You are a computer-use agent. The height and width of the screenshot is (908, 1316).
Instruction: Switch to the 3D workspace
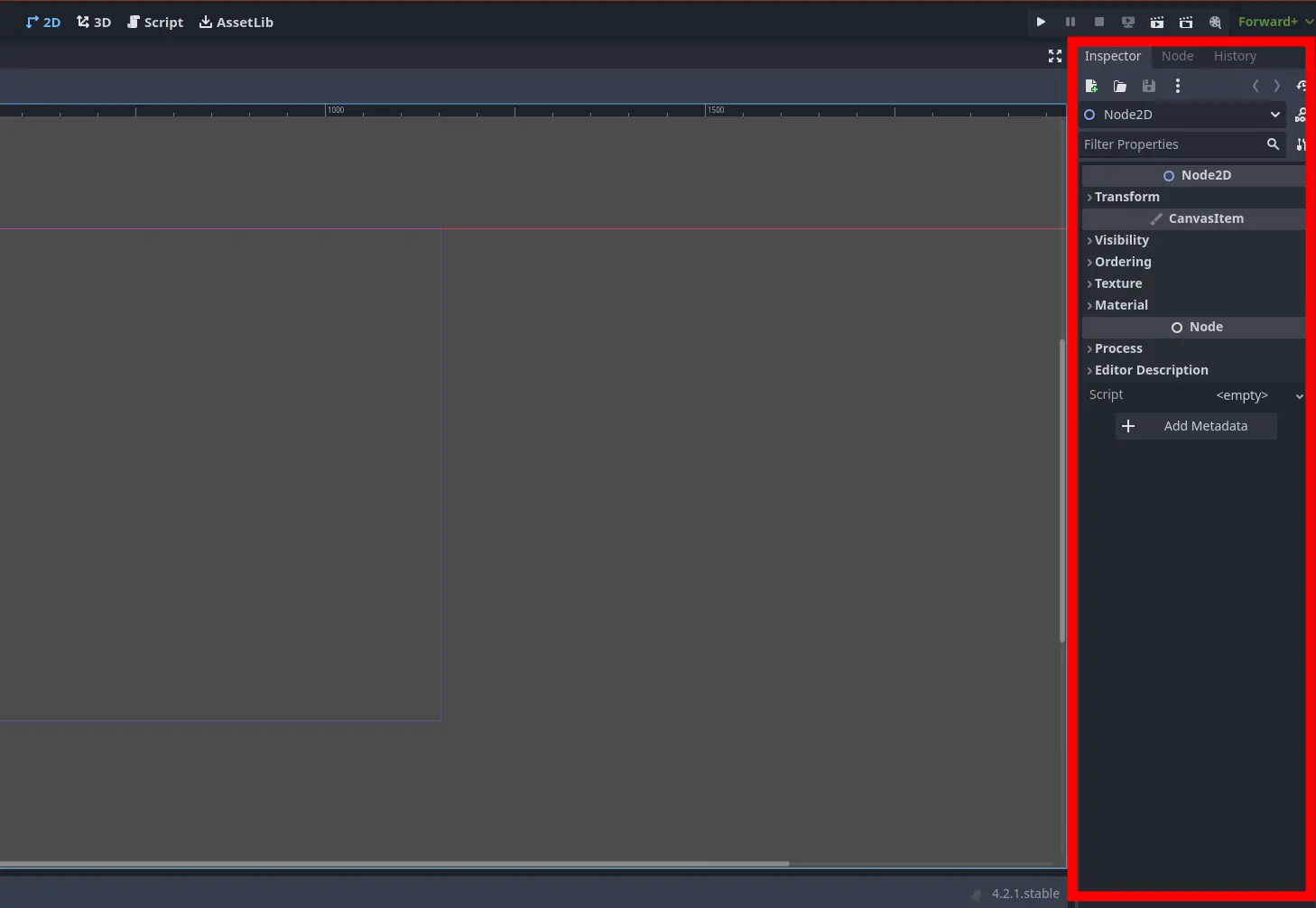click(x=94, y=22)
